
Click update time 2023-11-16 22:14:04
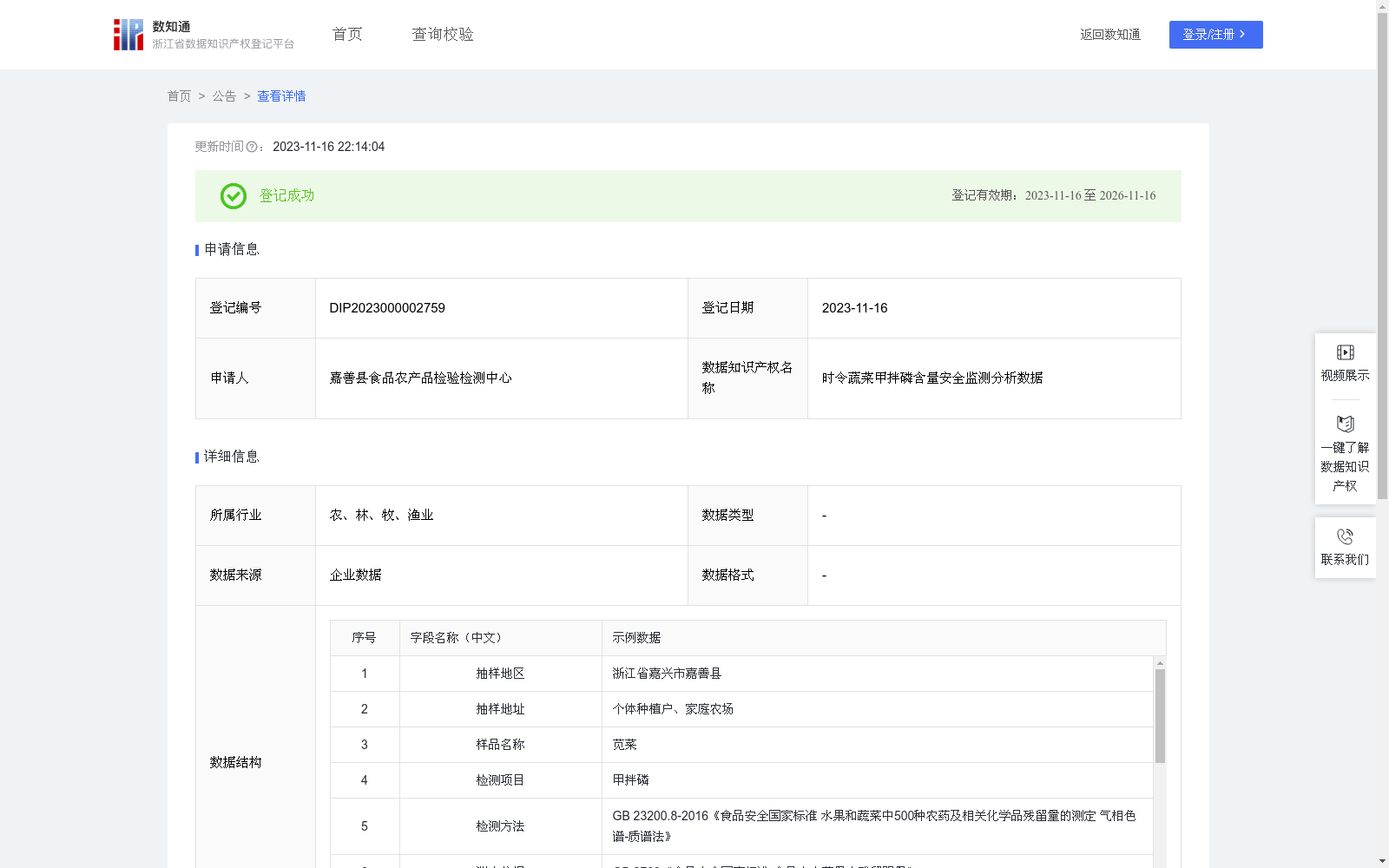click(x=329, y=148)
